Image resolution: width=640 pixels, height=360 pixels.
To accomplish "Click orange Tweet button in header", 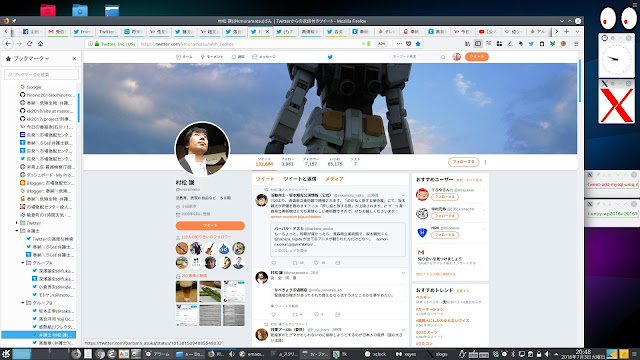I will point(476,57).
